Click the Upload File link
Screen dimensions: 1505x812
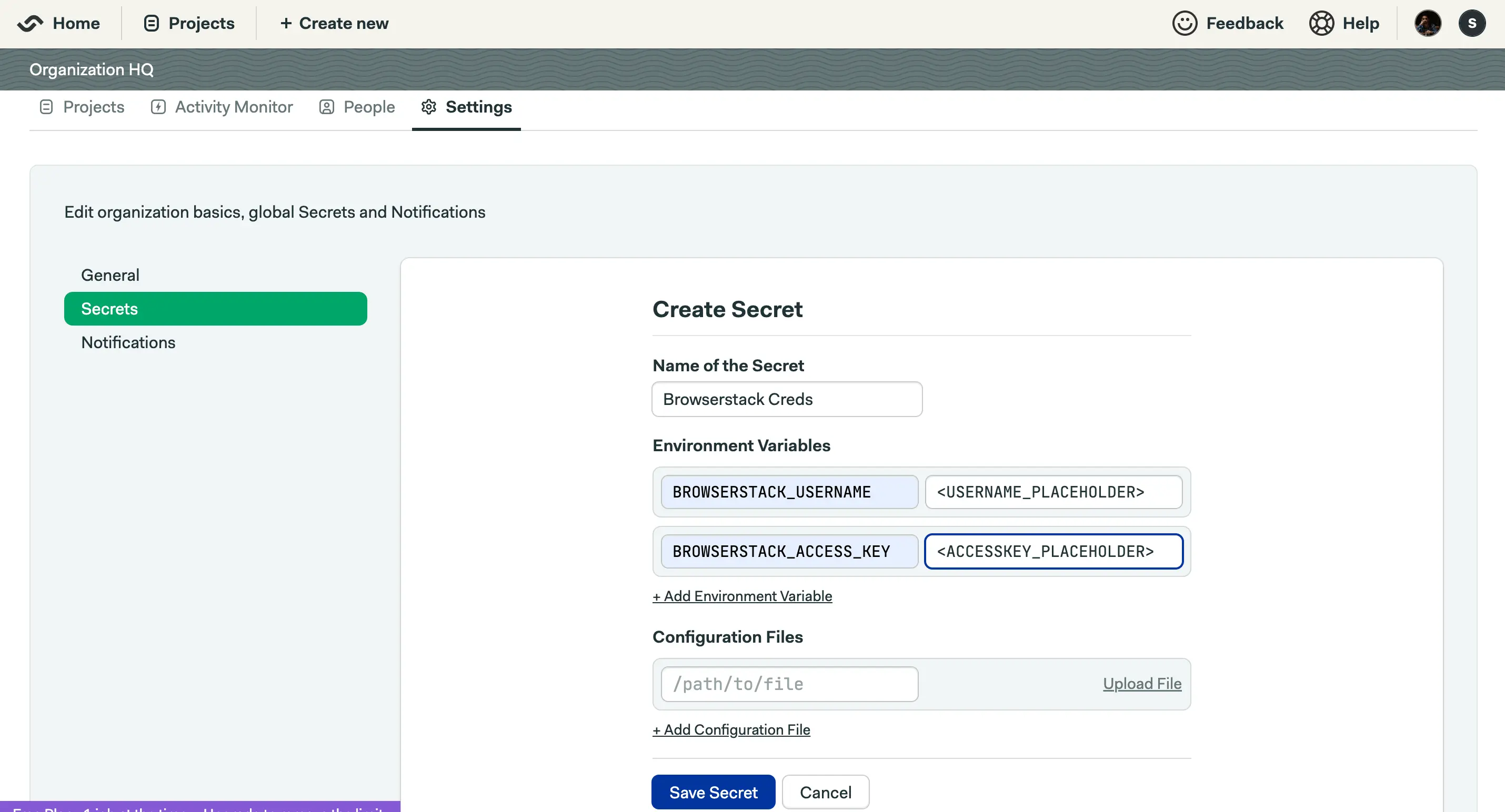click(1141, 684)
